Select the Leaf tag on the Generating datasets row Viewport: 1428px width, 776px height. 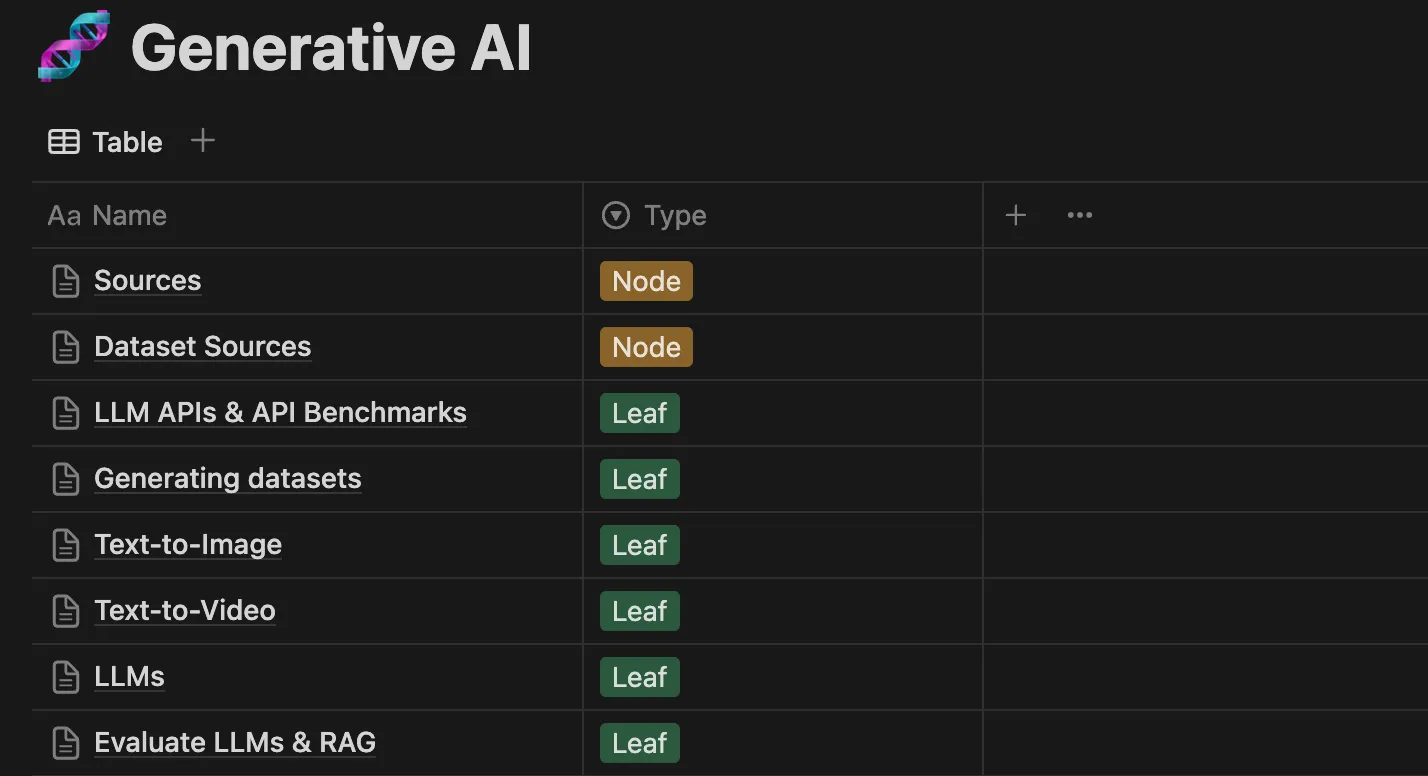(x=639, y=479)
